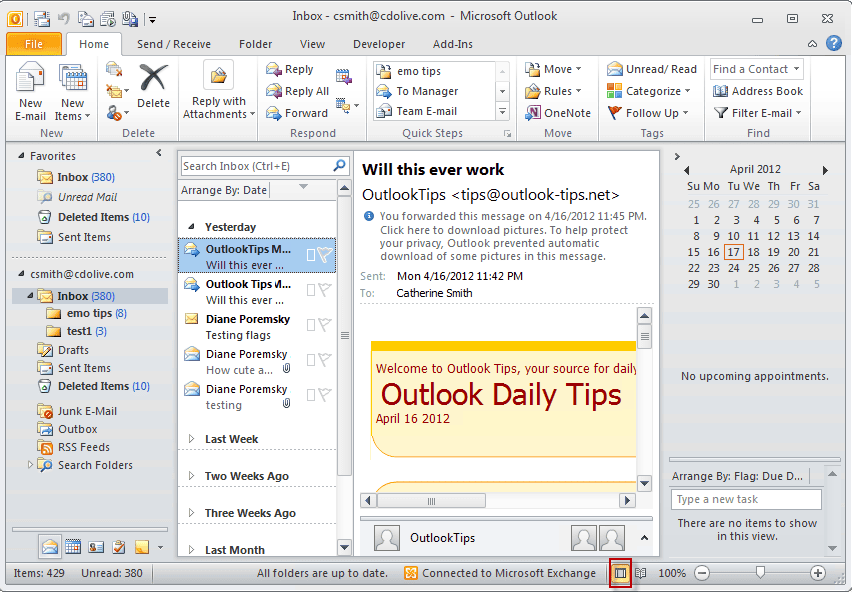Mark message Unread/Read
The height and width of the screenshot is (592, 852).
point(652,69)
